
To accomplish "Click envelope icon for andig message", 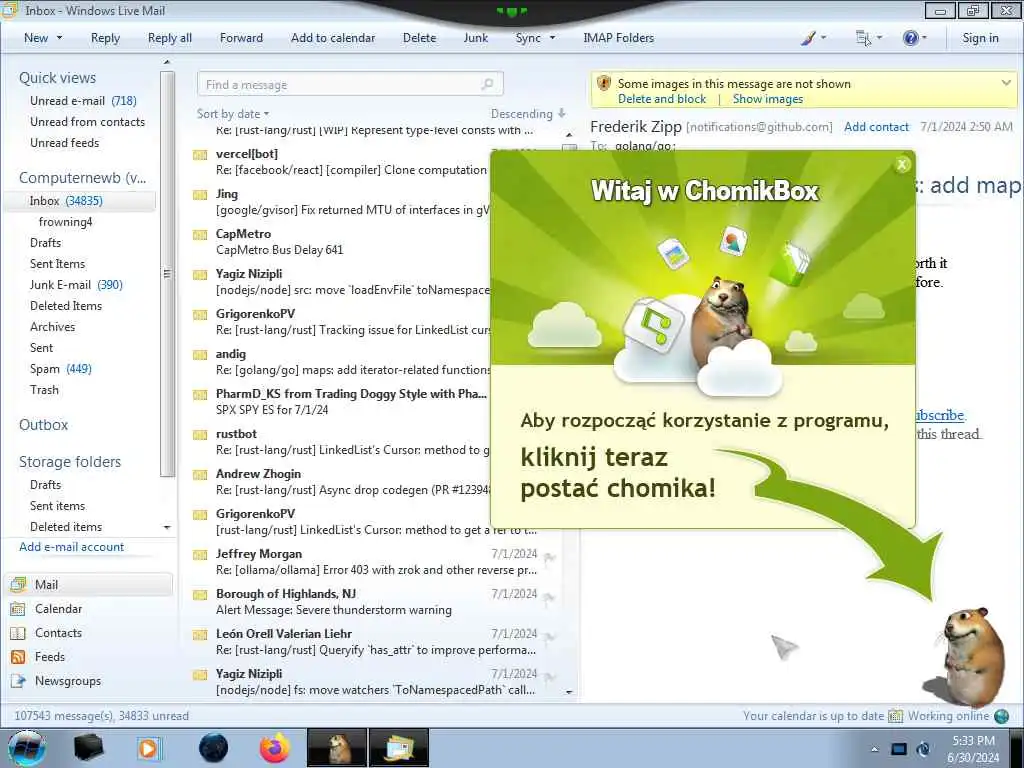I will click(x=200, y=355).
